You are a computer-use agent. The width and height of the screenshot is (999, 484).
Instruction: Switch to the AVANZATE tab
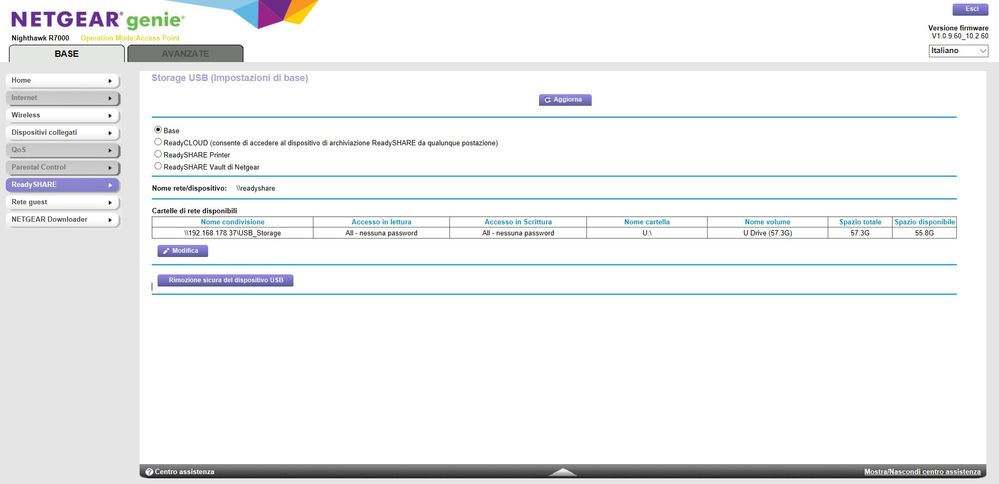185,54
